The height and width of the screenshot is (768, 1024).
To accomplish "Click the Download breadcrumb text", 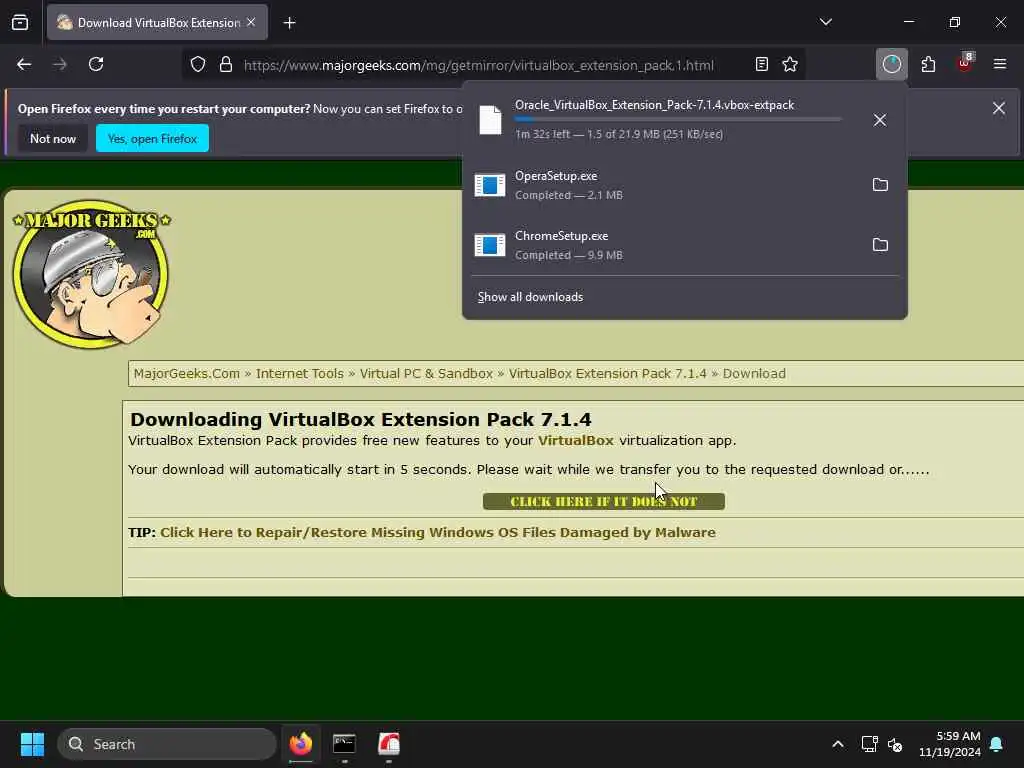I will point(754,374).
